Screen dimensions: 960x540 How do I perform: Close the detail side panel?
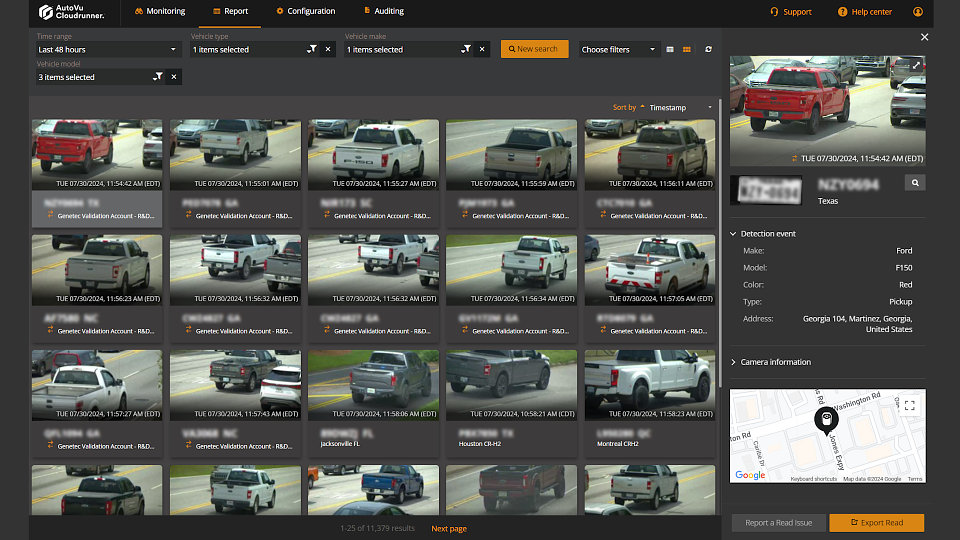924,37
